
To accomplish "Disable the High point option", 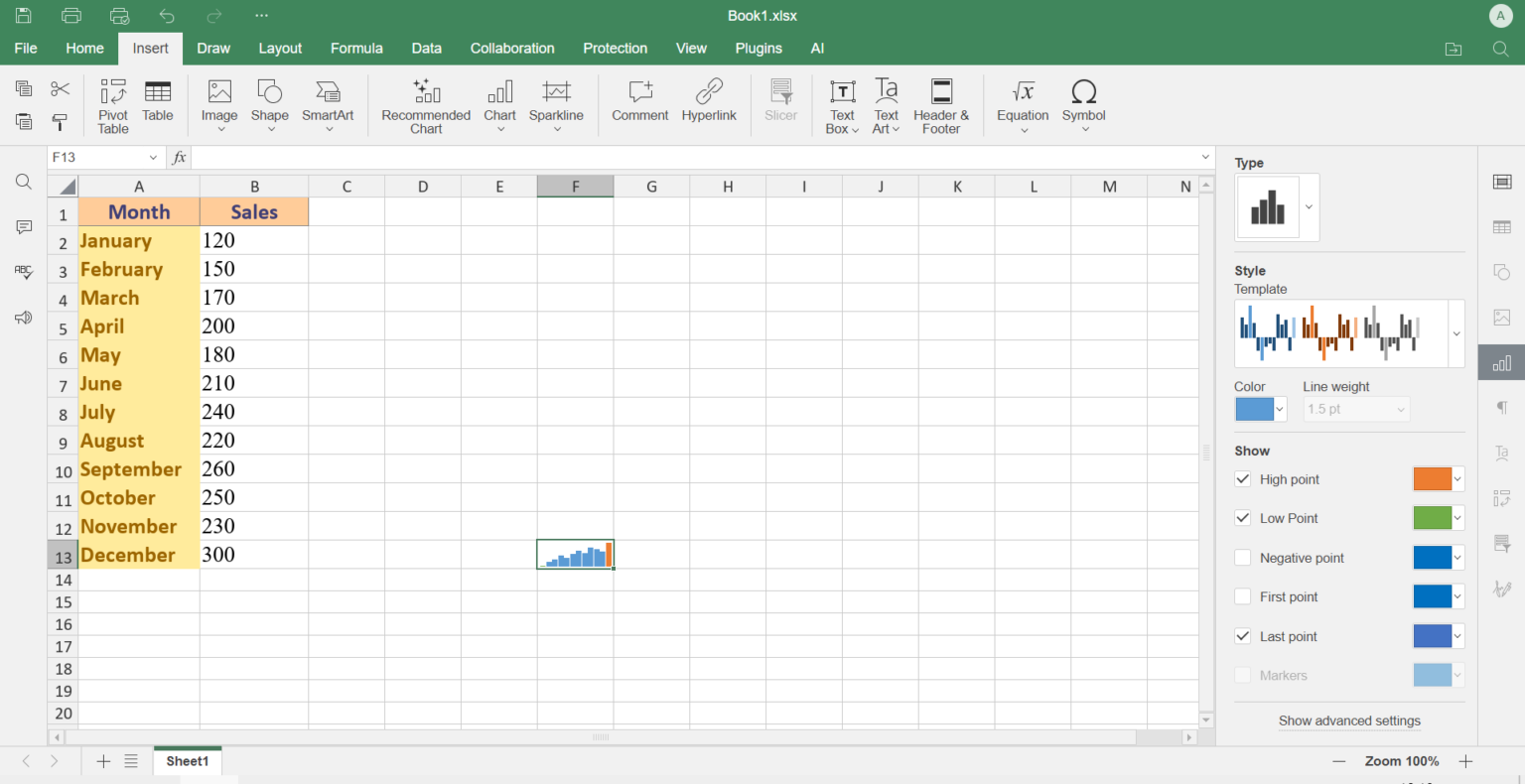I will pyautogui.click(x=1242, y=478).
